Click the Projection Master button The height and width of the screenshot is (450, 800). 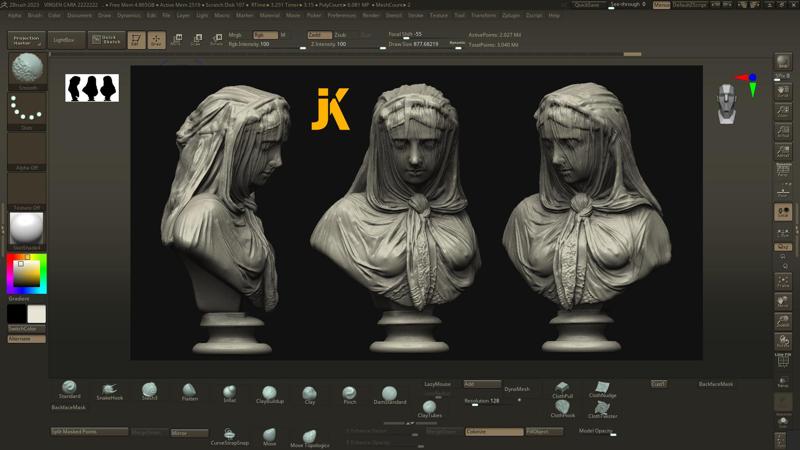27,40
